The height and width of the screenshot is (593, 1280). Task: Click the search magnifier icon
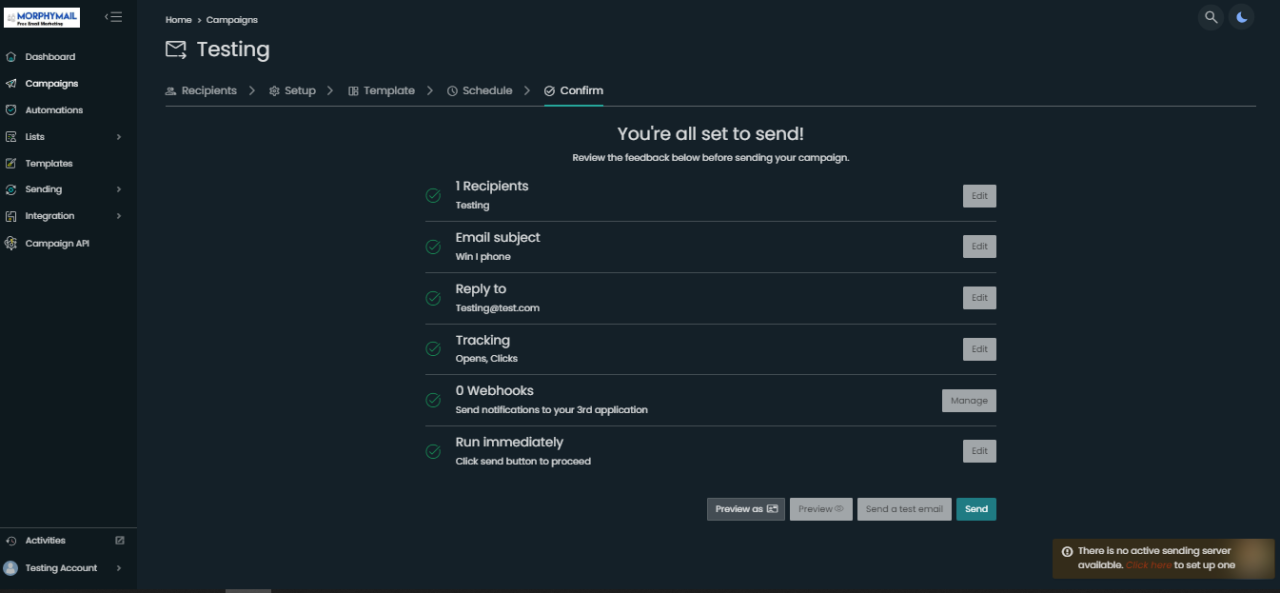pyautogui.click(x=1211, y=17)
